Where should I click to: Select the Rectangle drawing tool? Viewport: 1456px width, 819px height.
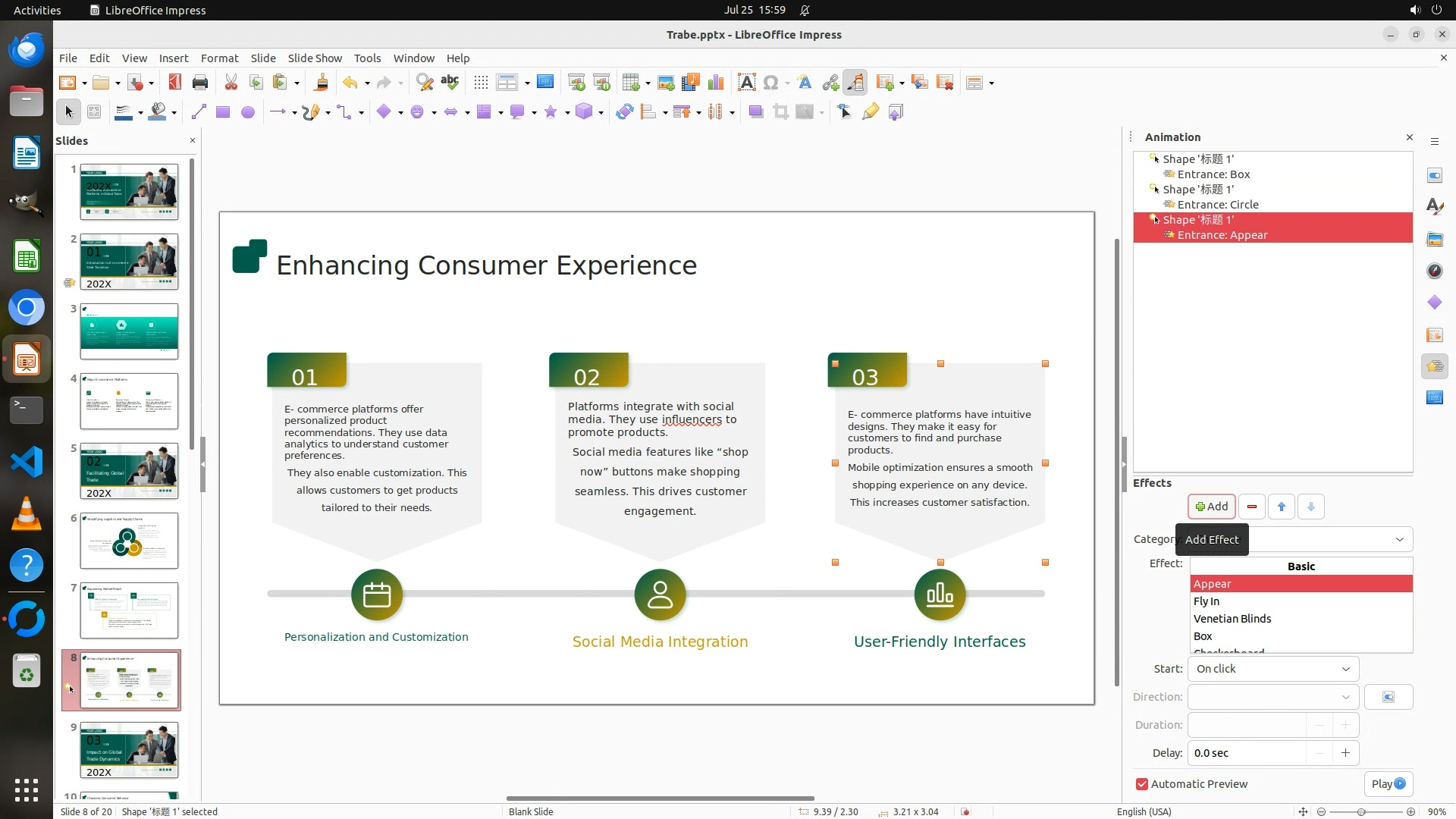pyautogui.click(x=223, y=112)
